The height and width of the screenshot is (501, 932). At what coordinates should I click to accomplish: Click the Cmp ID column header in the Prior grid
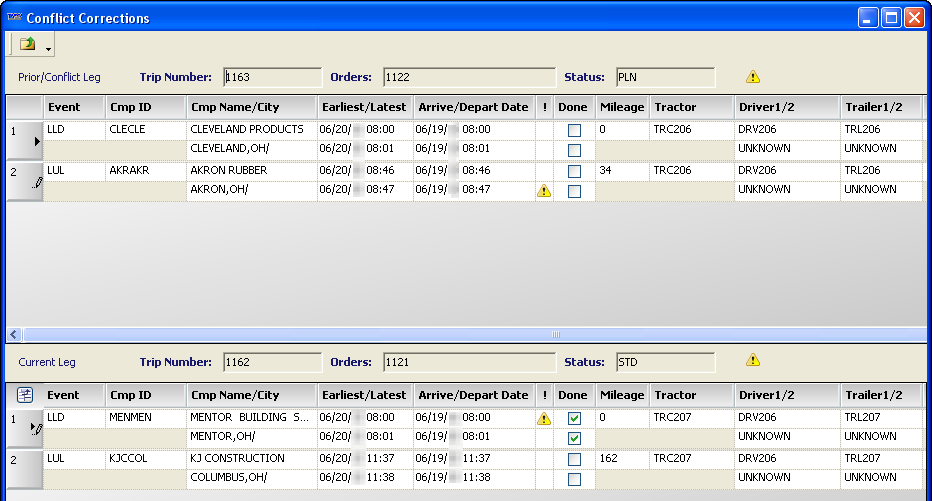click(x=146, y=107)
